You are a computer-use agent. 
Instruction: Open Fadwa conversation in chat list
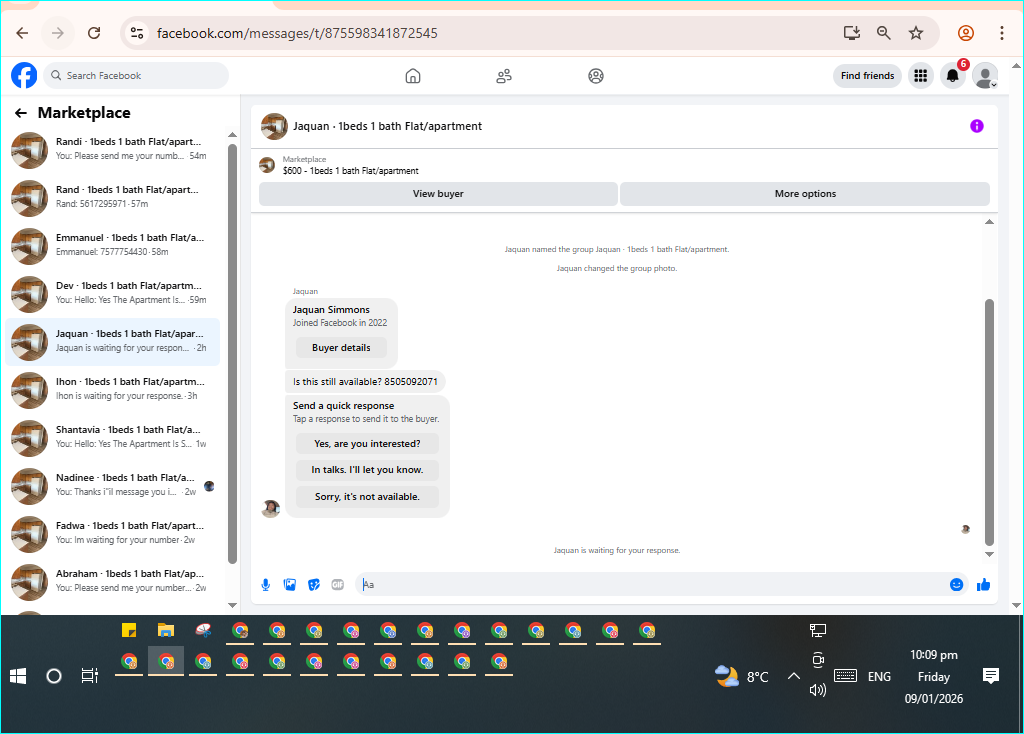pos(112,534)
